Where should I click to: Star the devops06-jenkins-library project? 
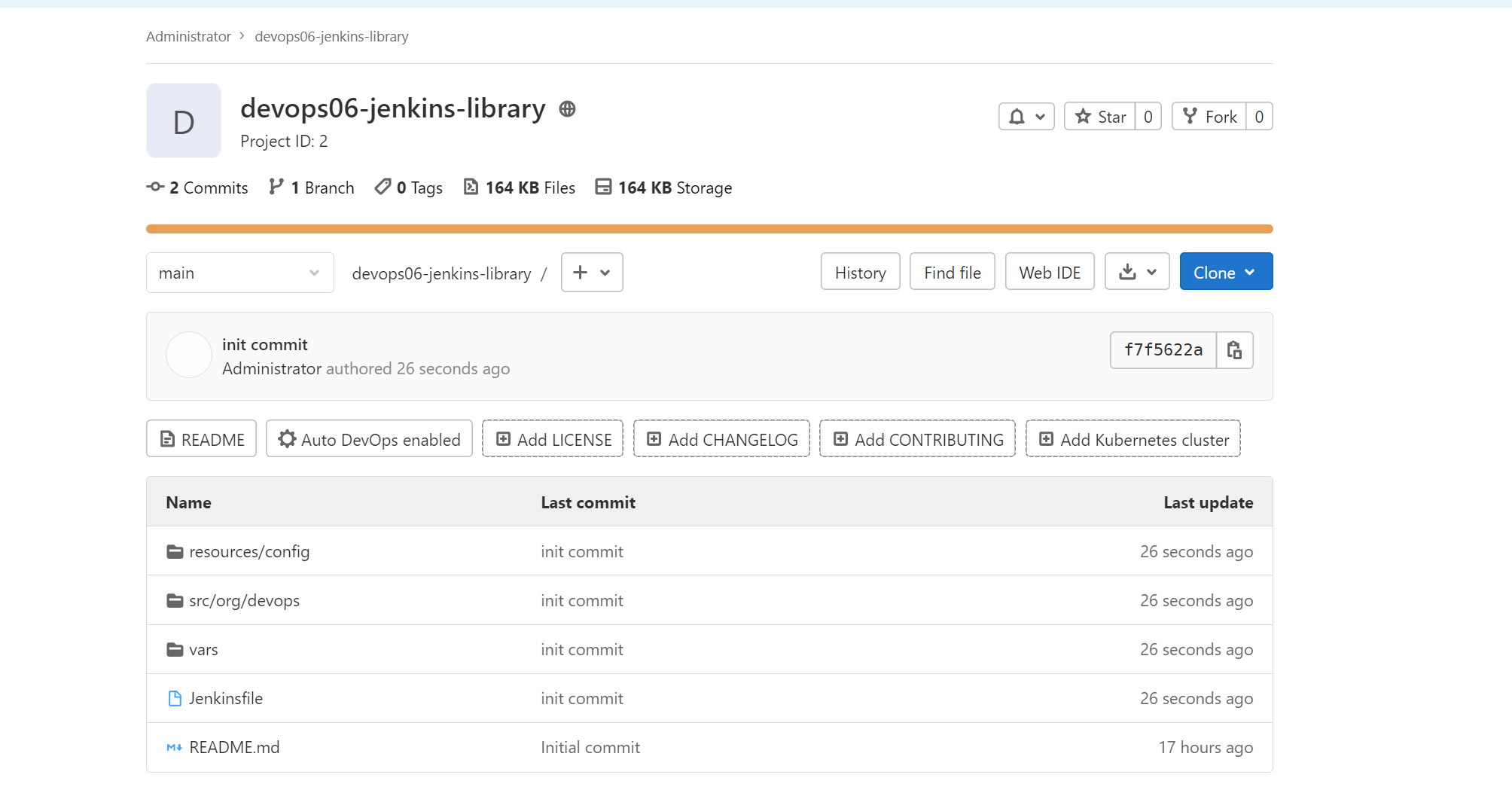(1099, 117)
